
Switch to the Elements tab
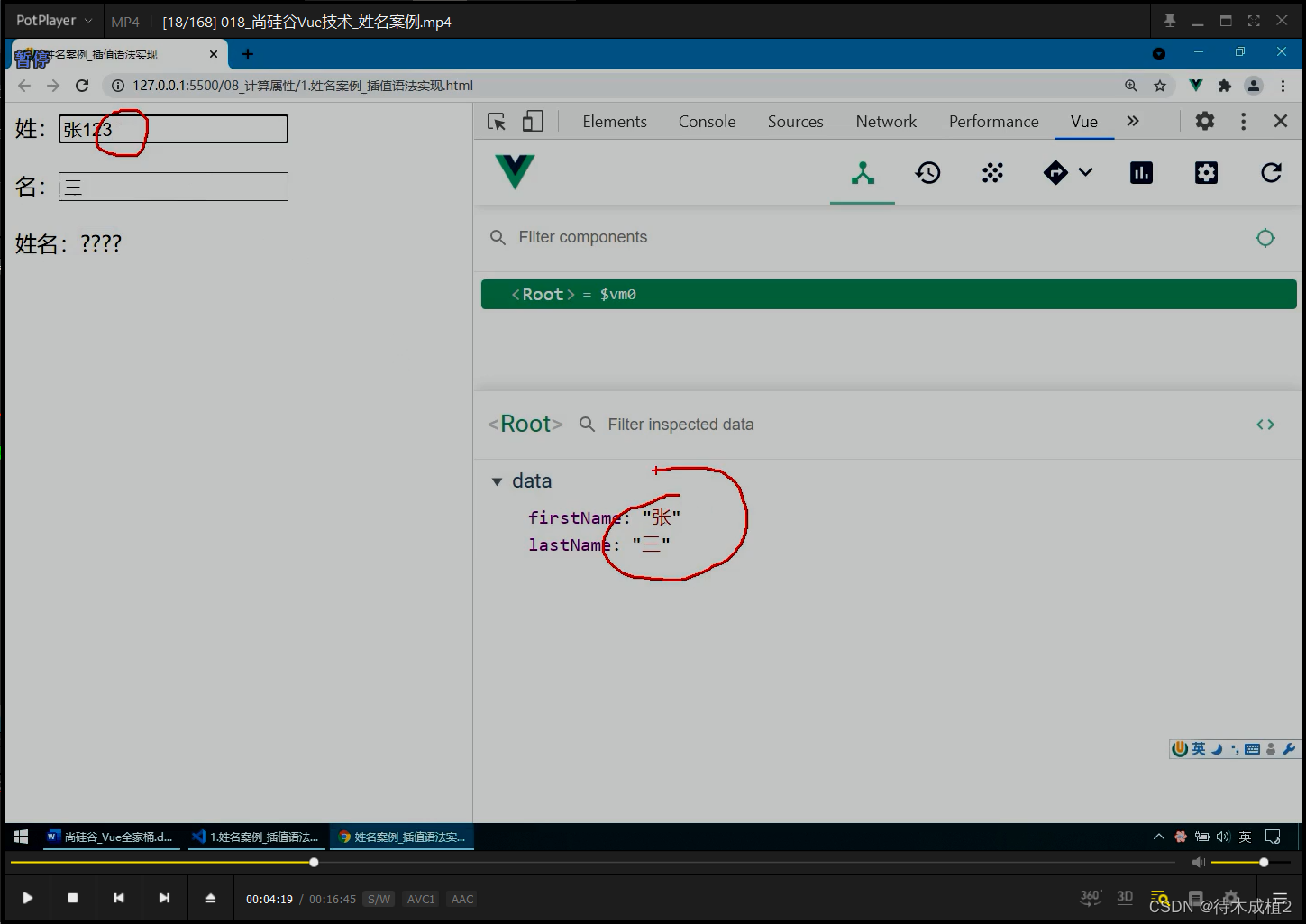615,122
